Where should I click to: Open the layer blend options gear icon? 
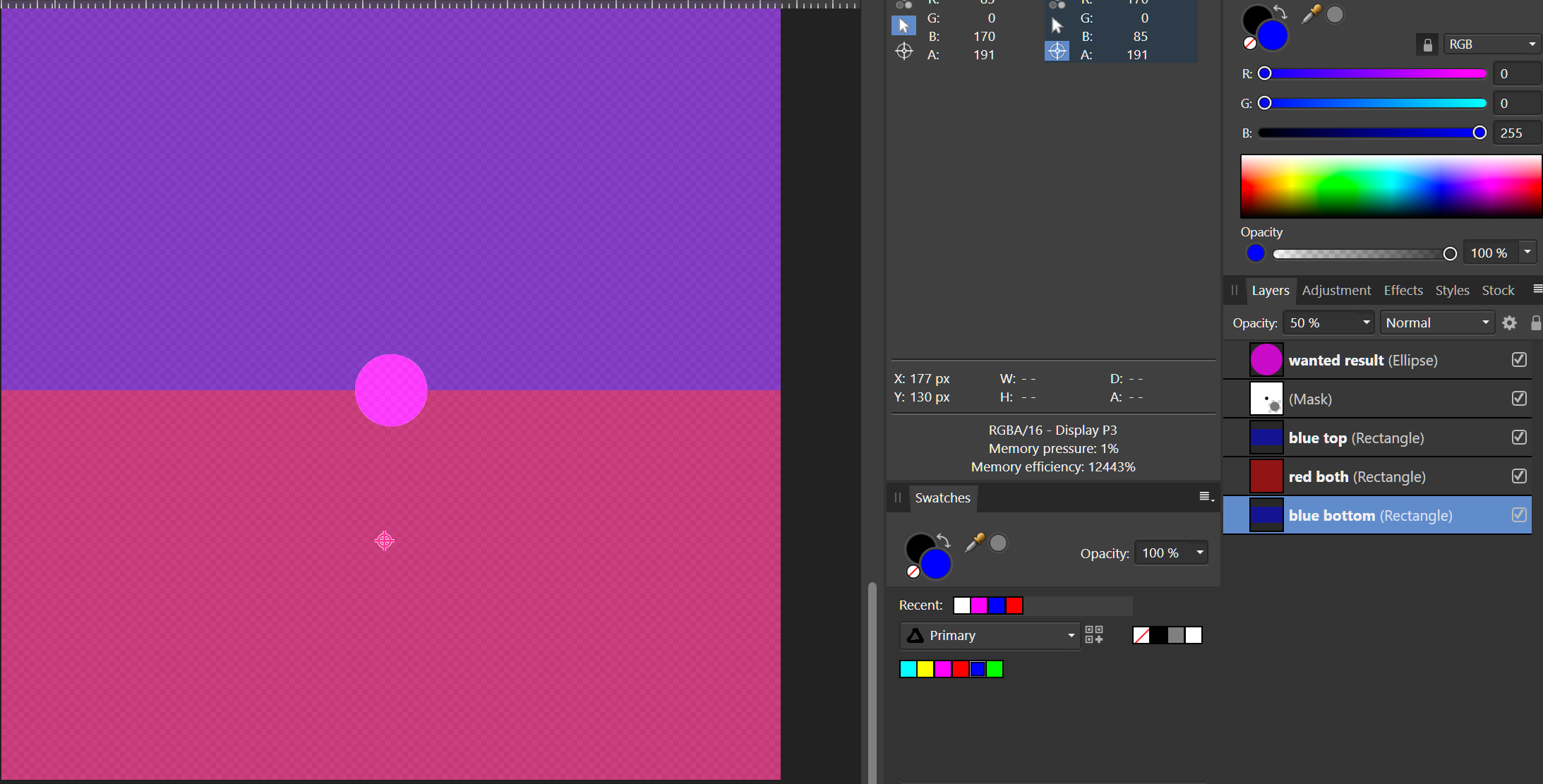[1510, 322]
